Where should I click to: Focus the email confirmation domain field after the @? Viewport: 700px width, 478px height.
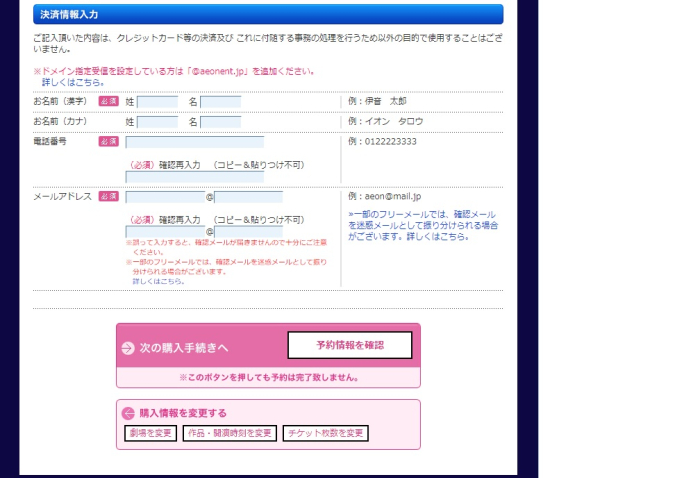[x=248, y=232]
